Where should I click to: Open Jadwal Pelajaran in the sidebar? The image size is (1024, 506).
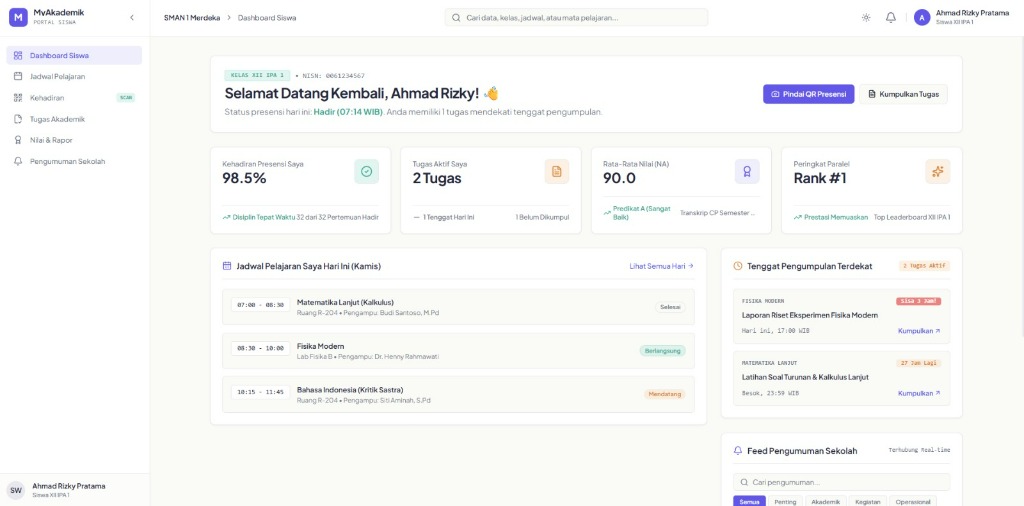[x=74, y=76]
